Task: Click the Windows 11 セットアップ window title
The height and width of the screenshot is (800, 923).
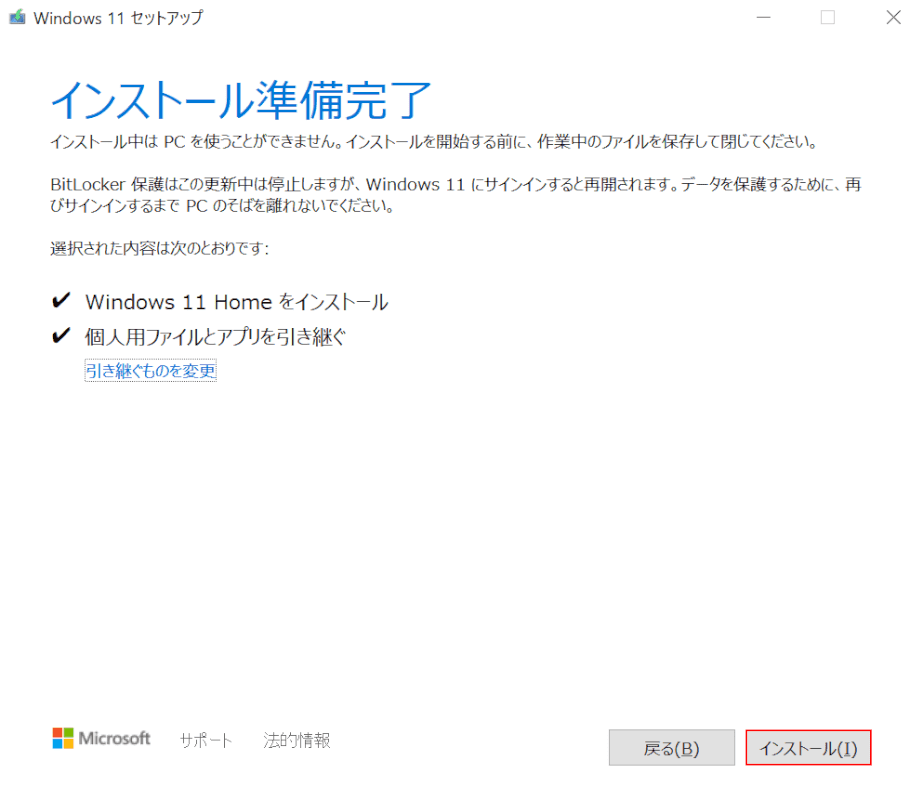Action: (x=118, y=18)
